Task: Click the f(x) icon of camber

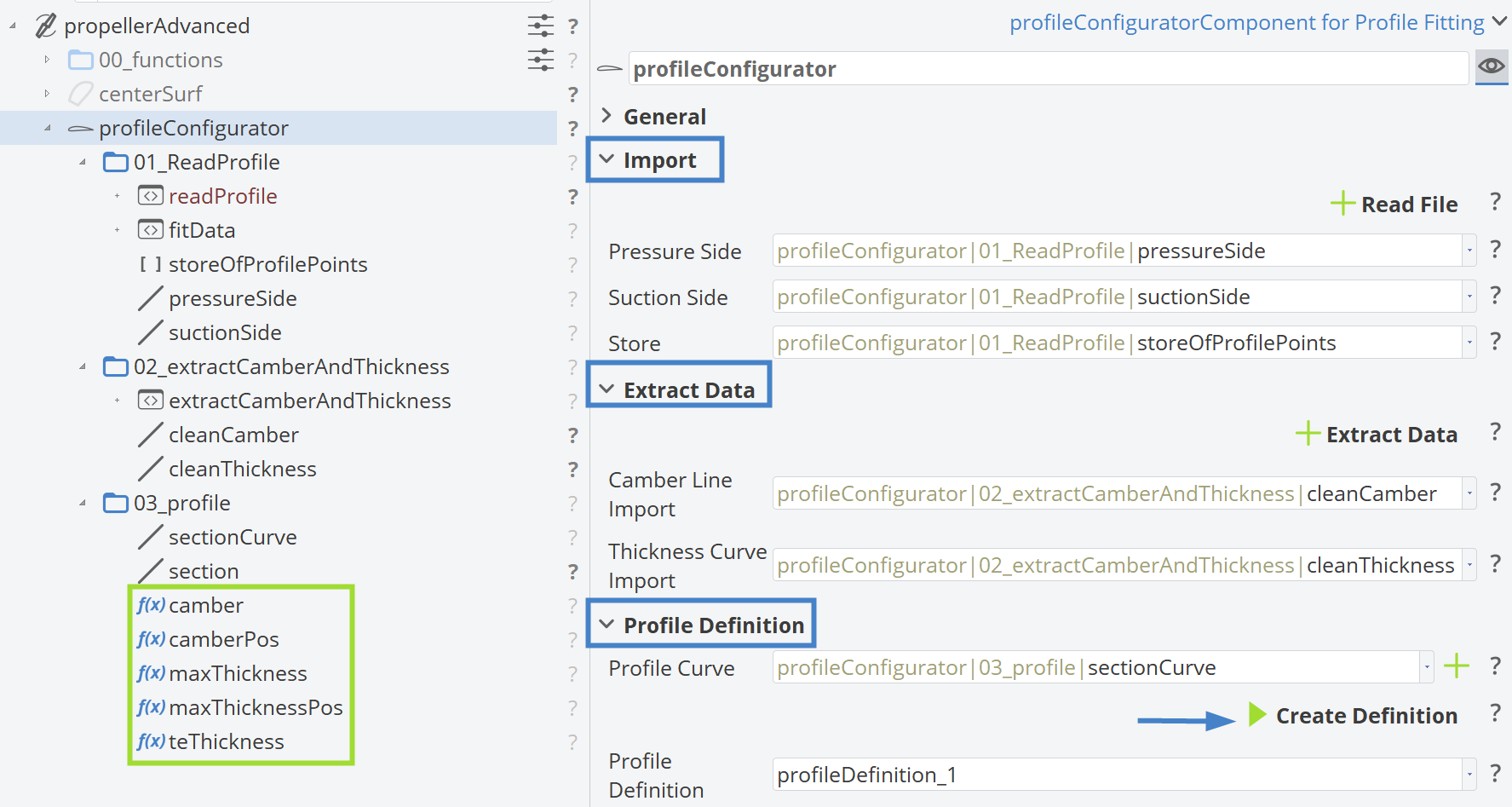Action: tap(151, 605)
